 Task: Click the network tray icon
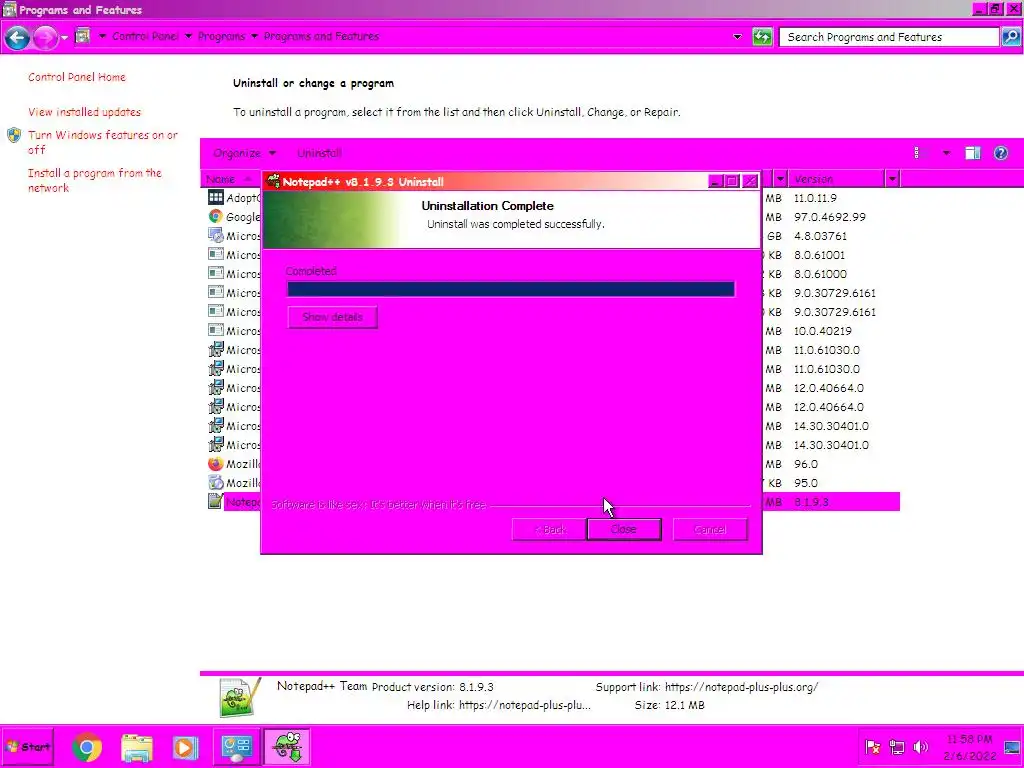(897, 747)
